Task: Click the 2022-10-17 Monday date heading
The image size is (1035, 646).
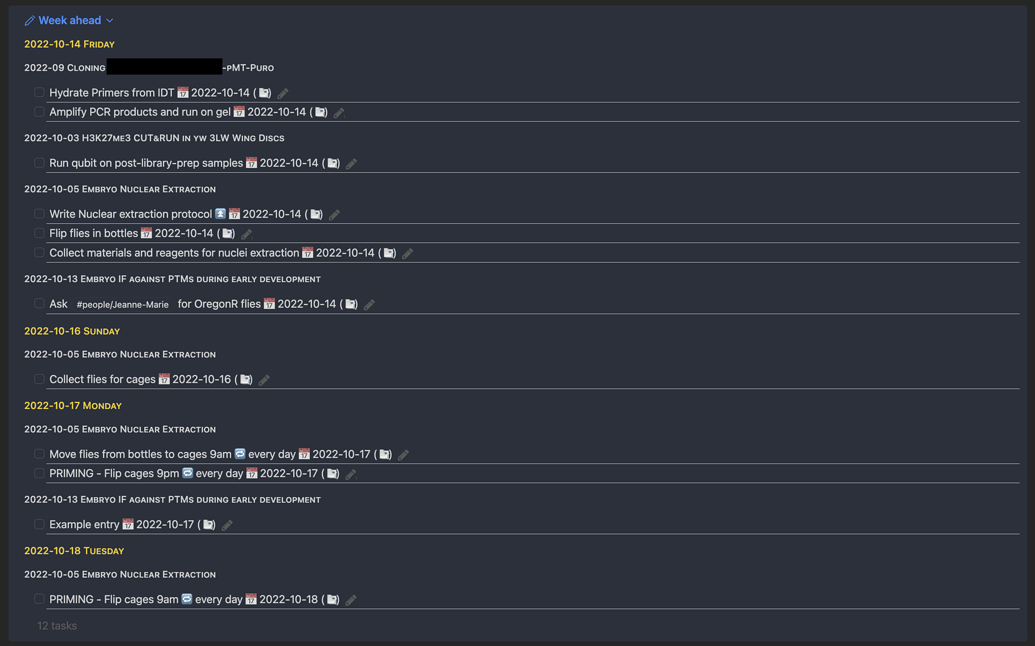Action: (x=73, y=406)
